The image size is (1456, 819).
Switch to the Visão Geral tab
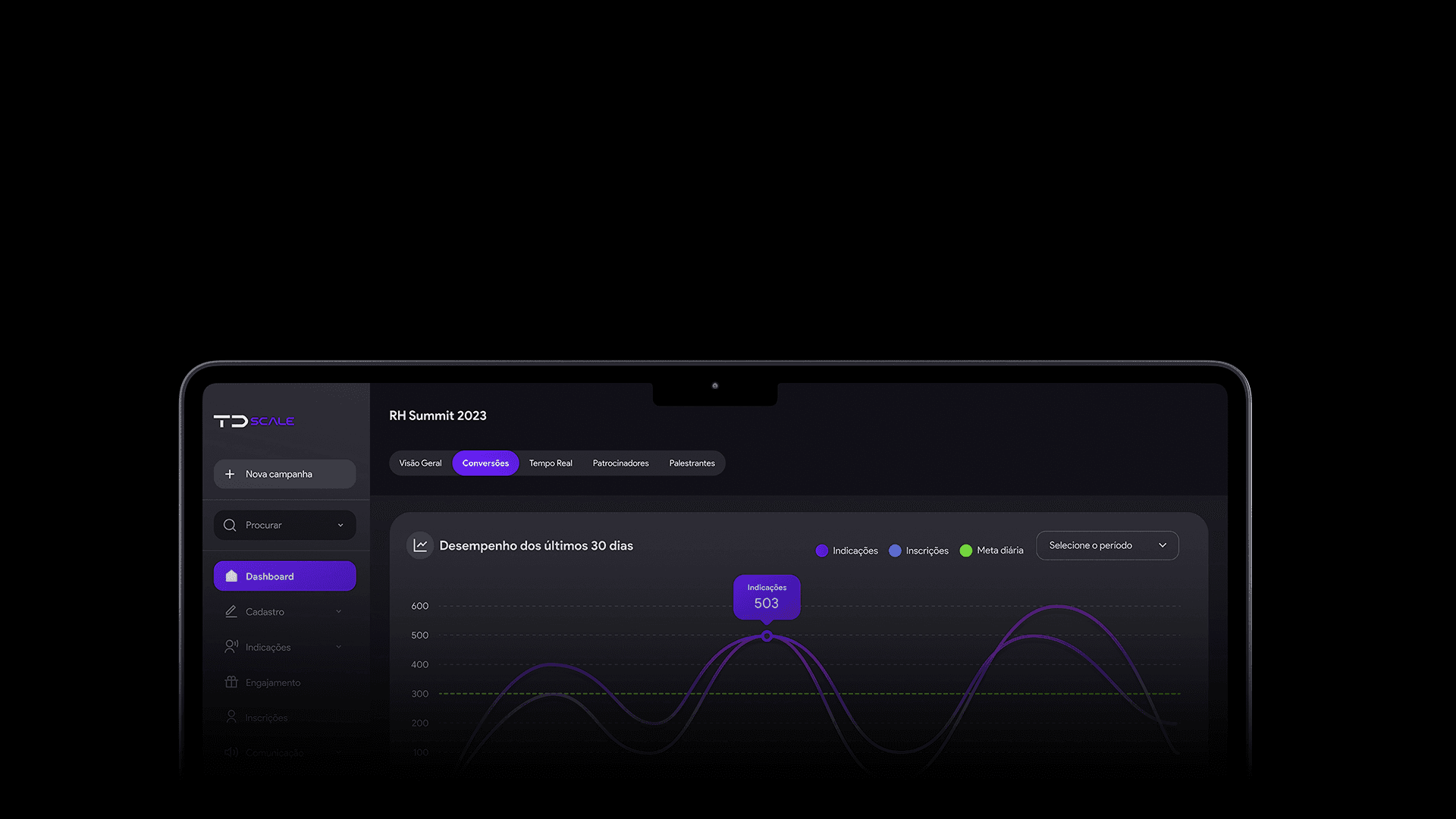coord(420,463)
